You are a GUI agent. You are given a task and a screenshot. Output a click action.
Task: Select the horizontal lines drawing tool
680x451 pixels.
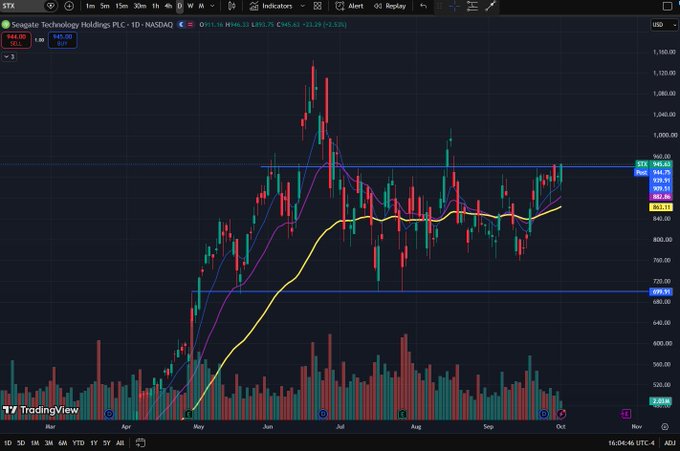472,6
